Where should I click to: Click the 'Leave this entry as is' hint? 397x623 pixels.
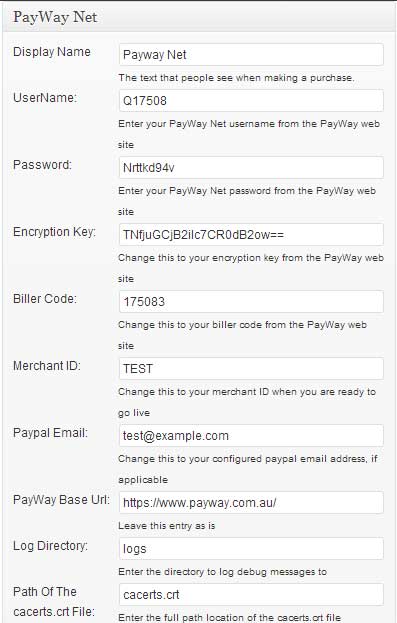[x=167, y=526]
